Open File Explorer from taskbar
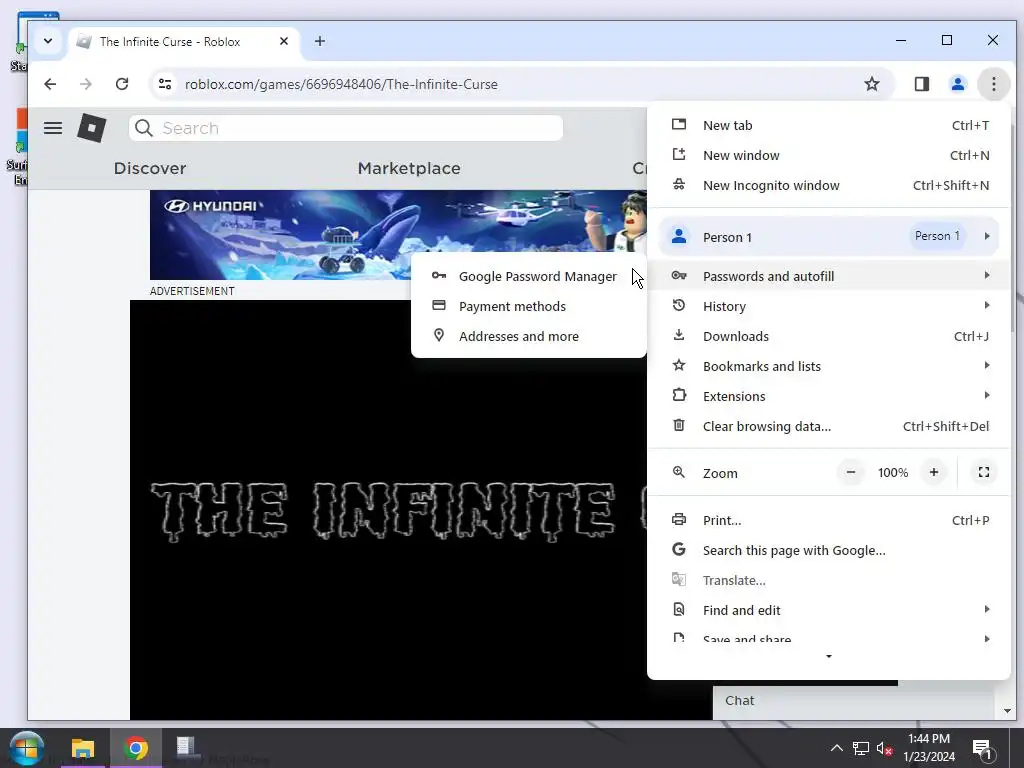Viewport: 1024px width, 768px height. tap(83, 748)
